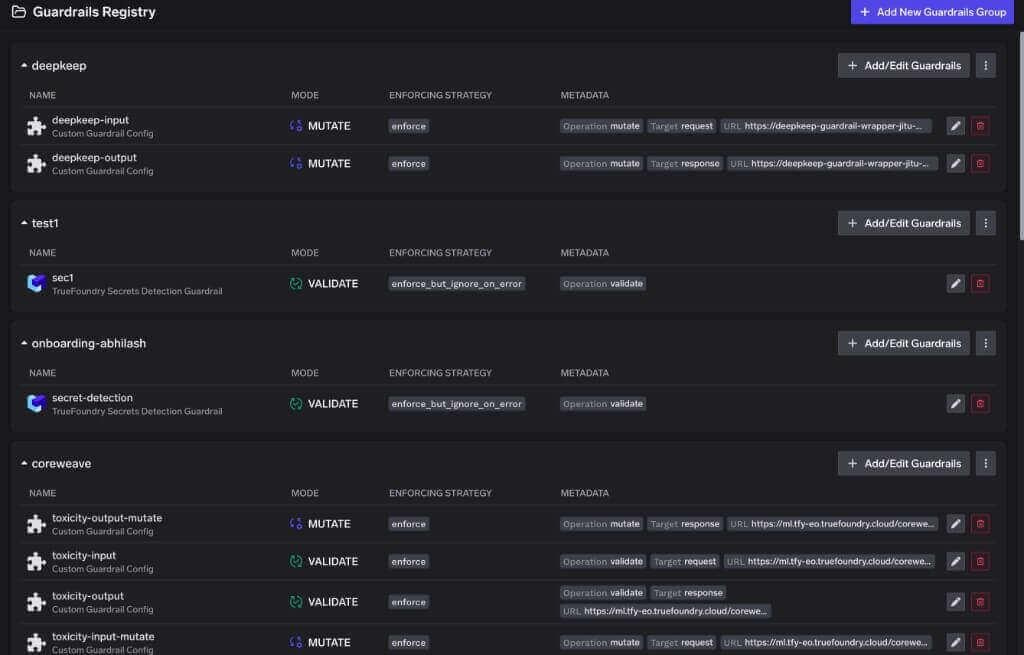Delete the toxicity-input-mutate guardrail
This screenshot has width=1024, height=655.
(x=980, y=643)
